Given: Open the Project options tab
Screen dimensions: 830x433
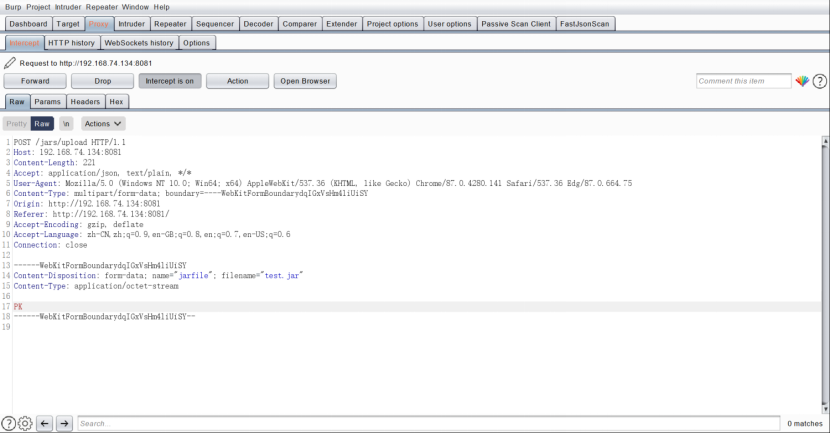Looking at the screenshot, I should 392,24.
